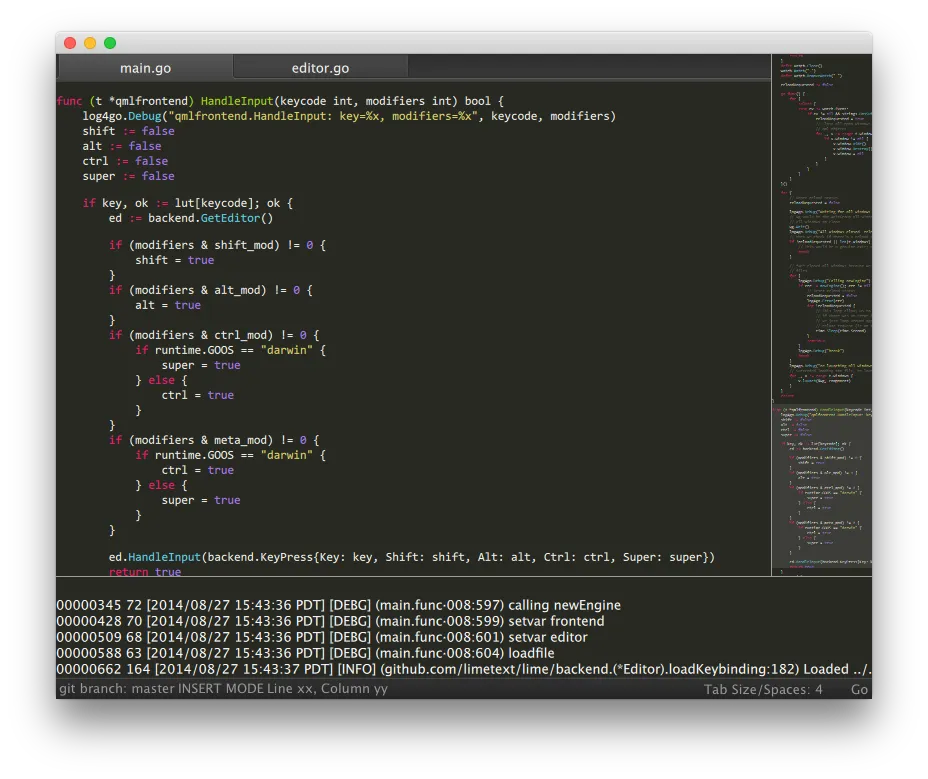Switch to the main.go tab
Image resolution: width=928 pixels, height=779 pixels.
(145, 67)
